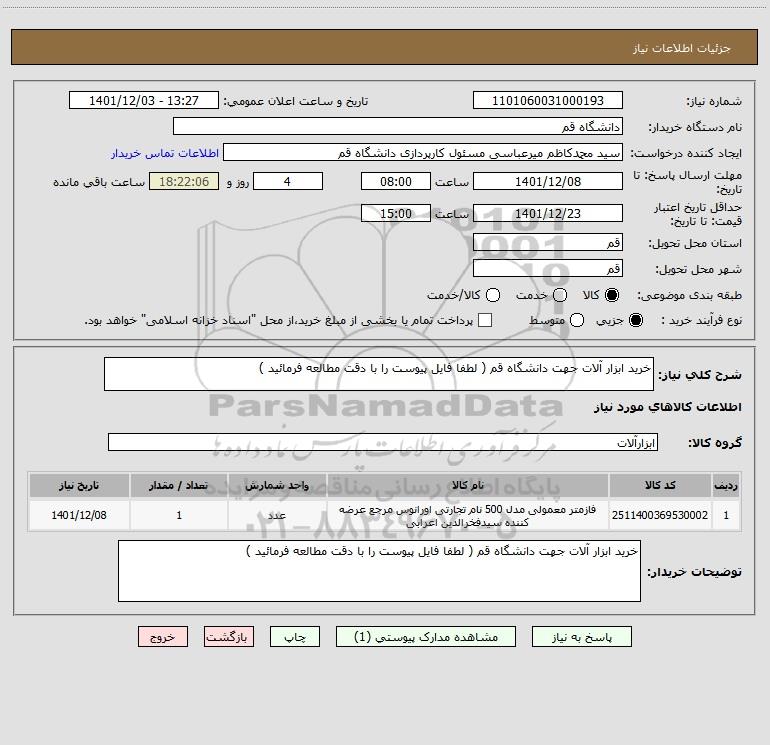Click the announcement date field 1401/12/03 - 13:27

(144, 101)
